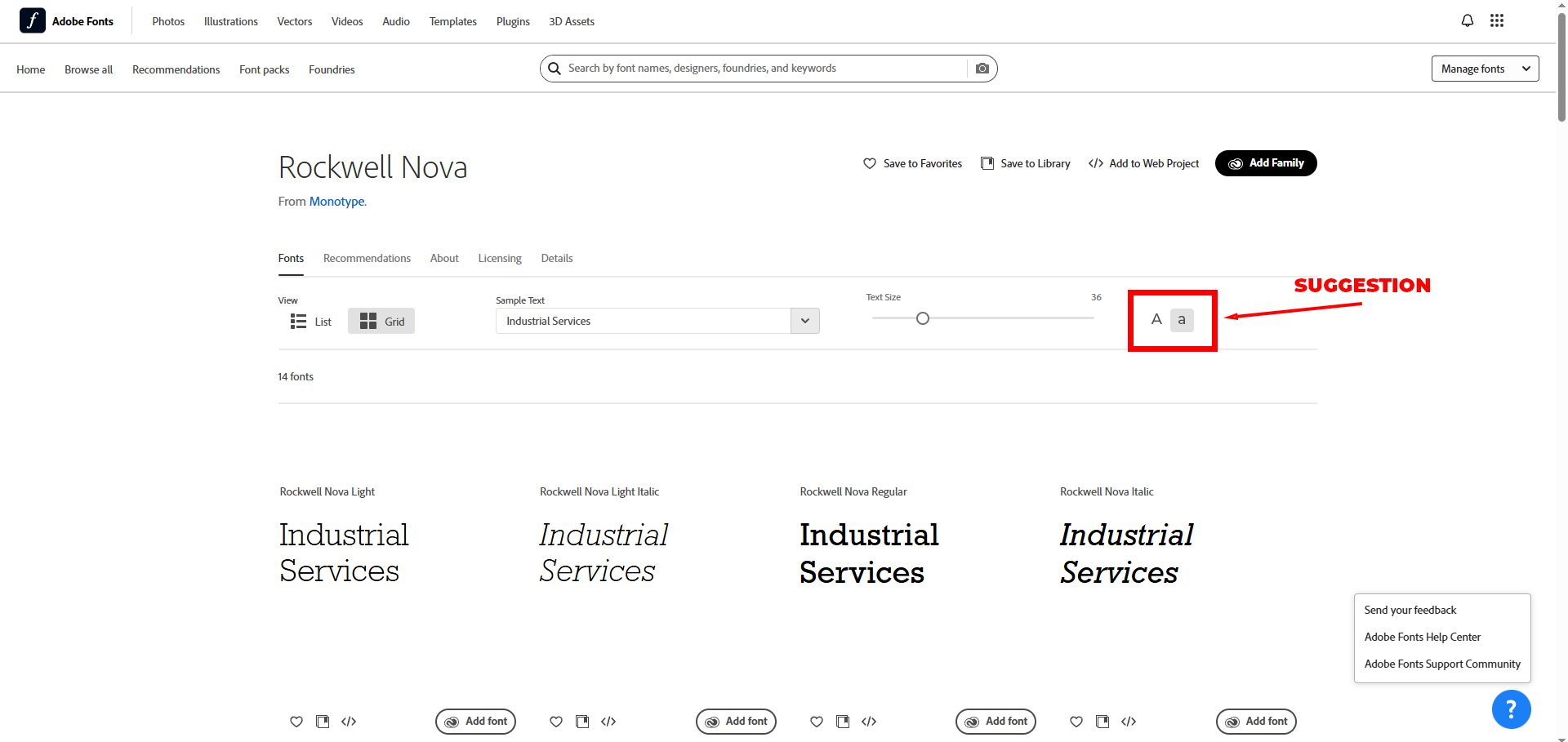Open Videos menu item
This screenshot has height=742, width=1568.
click(x=347, y=21)
